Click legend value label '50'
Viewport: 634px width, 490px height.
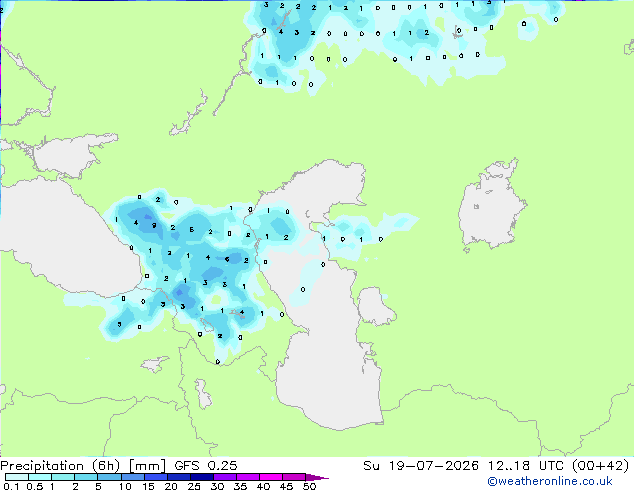(310, 486)
